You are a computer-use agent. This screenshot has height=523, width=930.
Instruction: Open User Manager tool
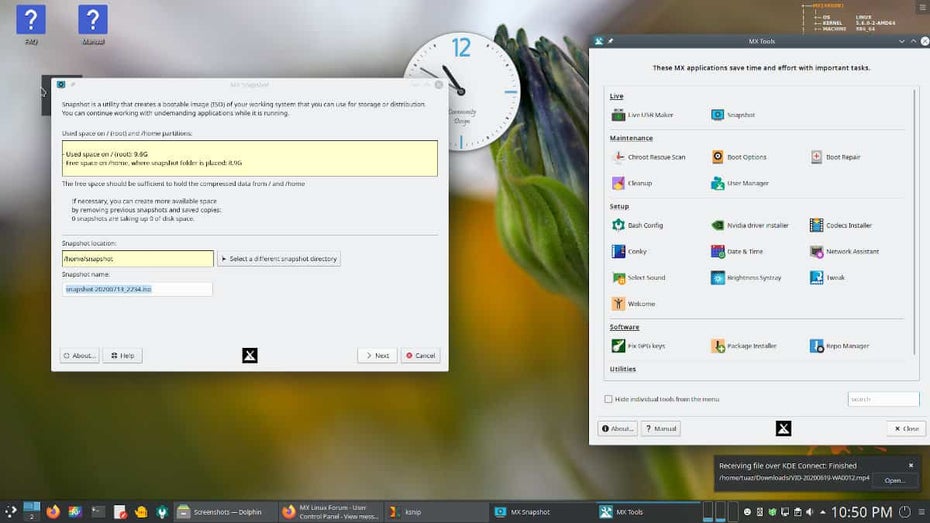pos(740,183)
